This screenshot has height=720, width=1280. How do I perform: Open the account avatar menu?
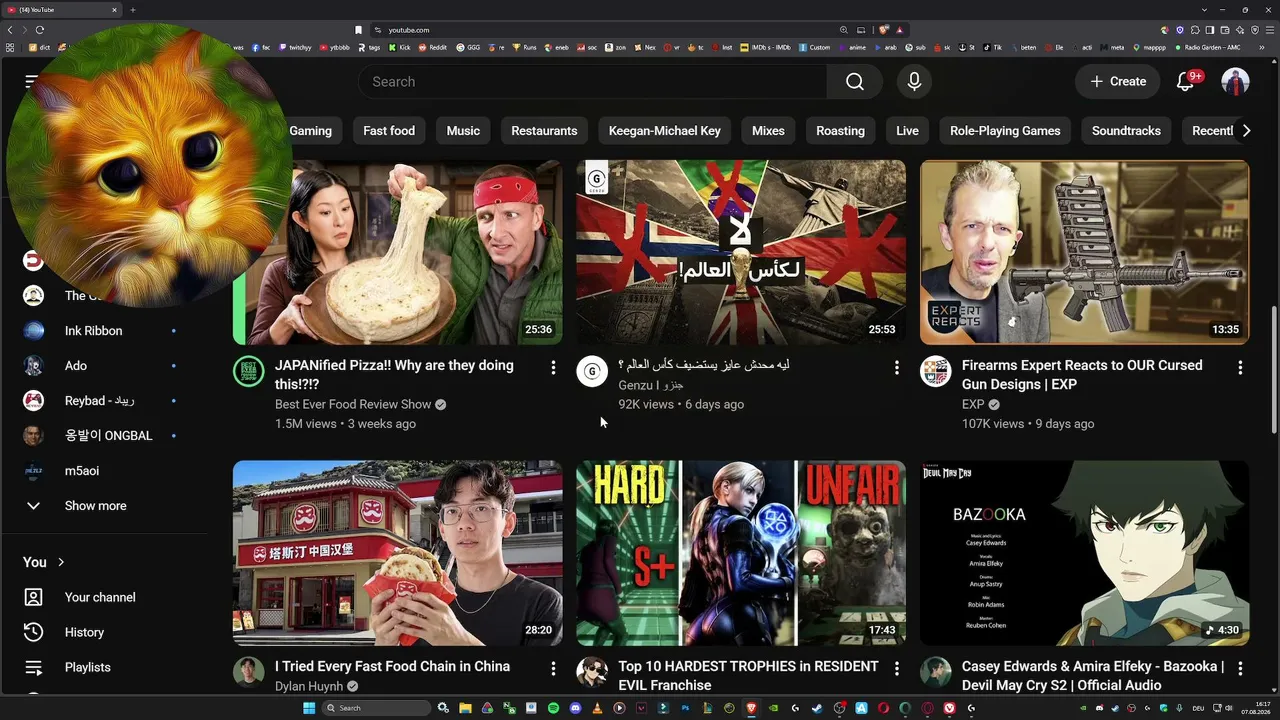pos(1236,82)
